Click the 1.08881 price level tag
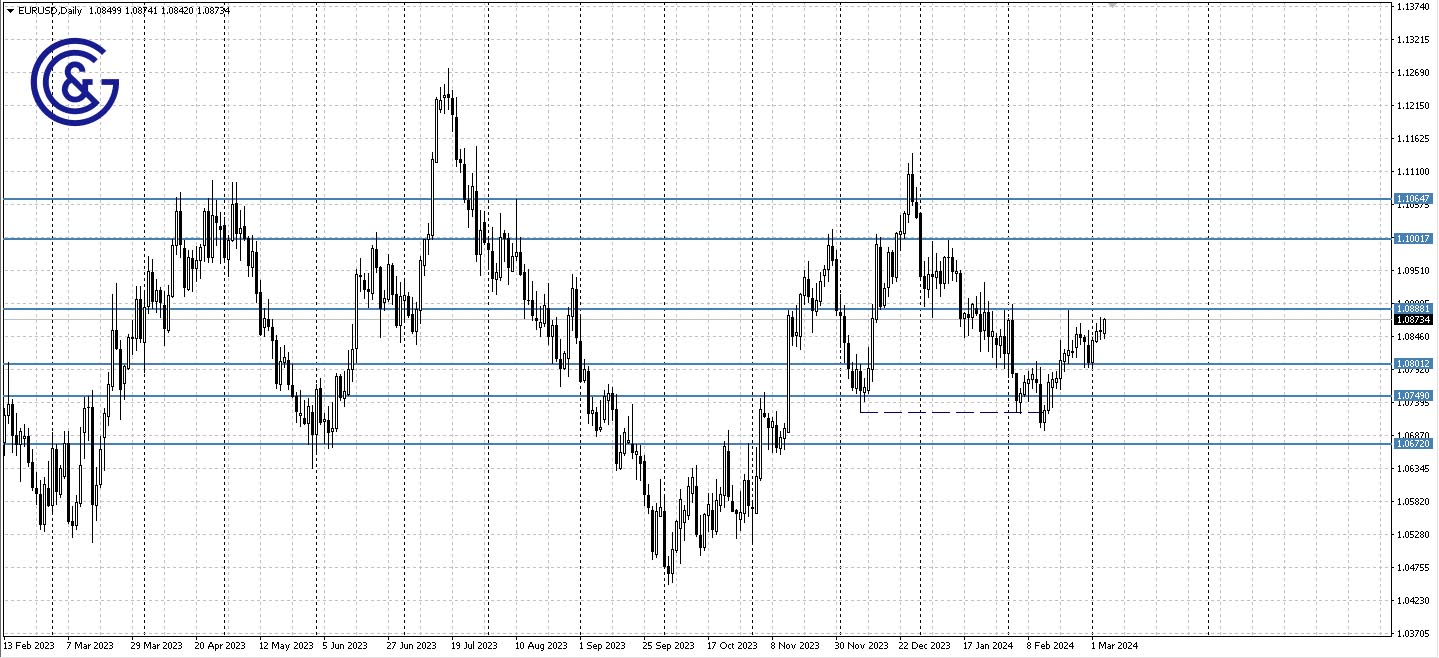 (1412, 309)
